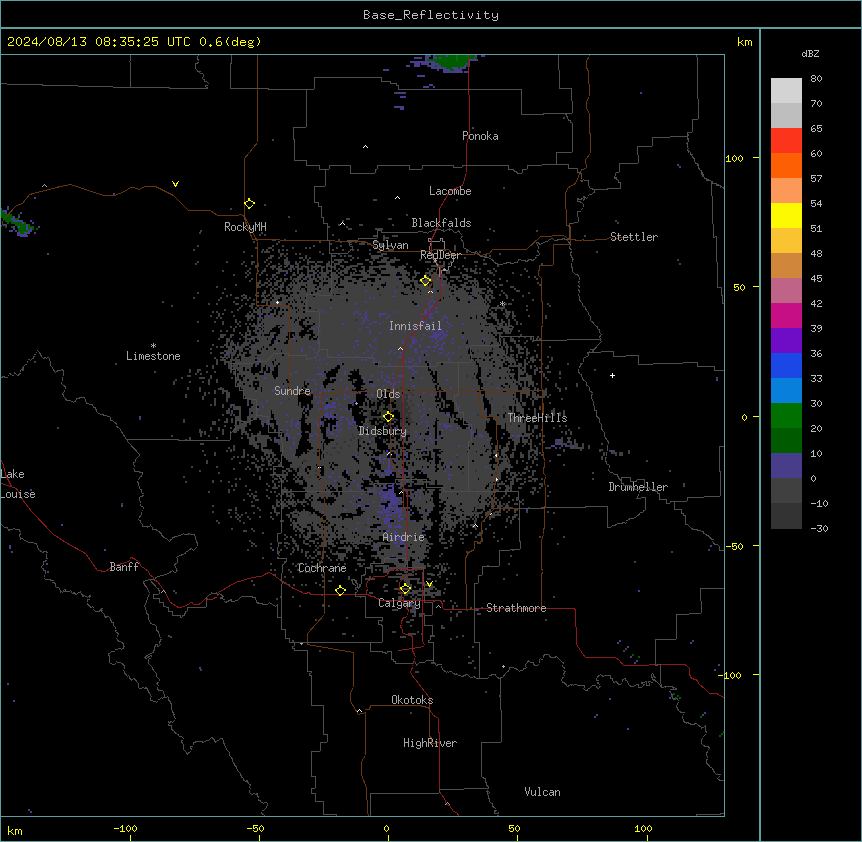Click the -30 value on the dBZ scale
The image size is (862, 842).
819,529
